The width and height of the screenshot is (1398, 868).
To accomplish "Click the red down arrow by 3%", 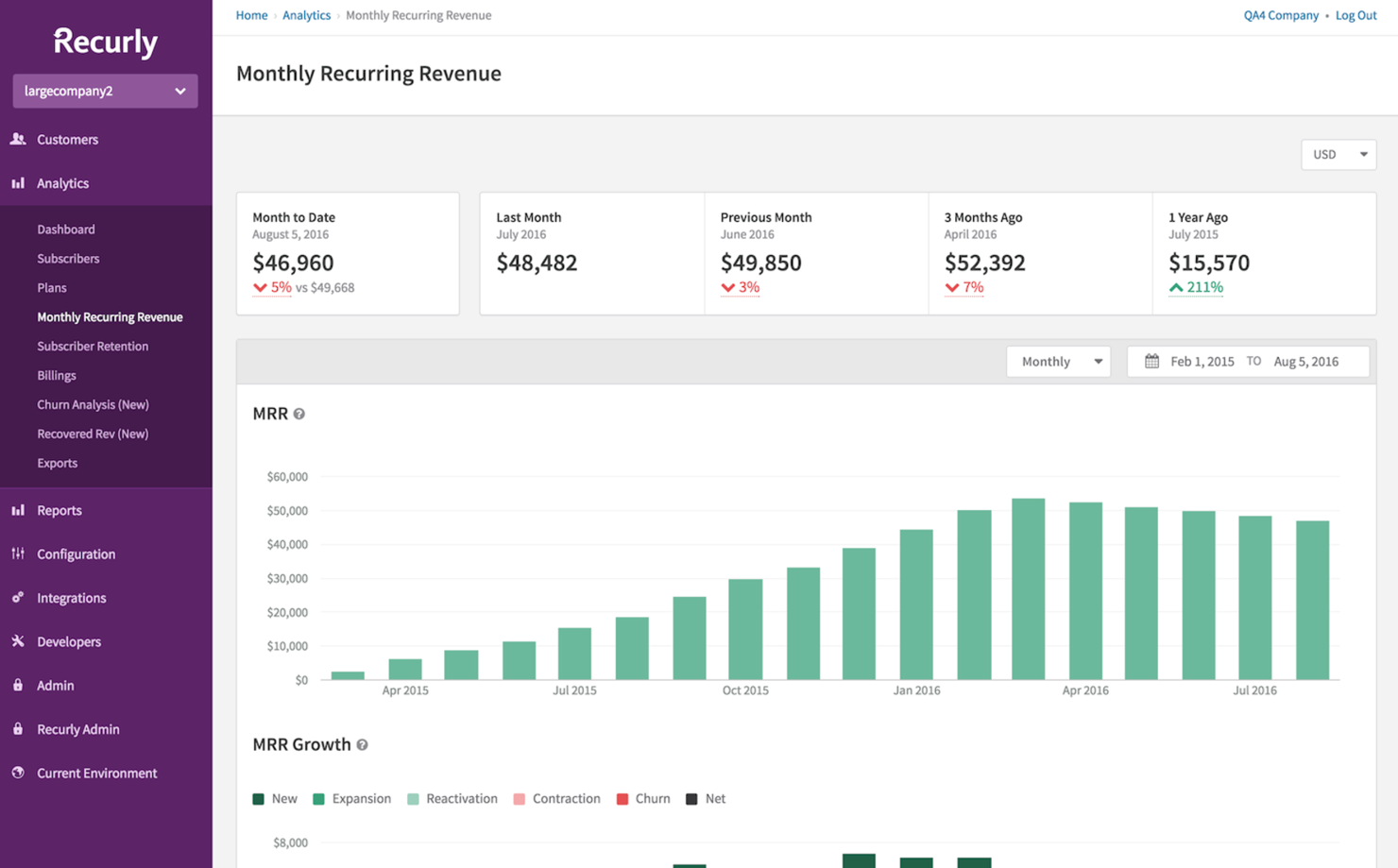I will click(728, 288).
